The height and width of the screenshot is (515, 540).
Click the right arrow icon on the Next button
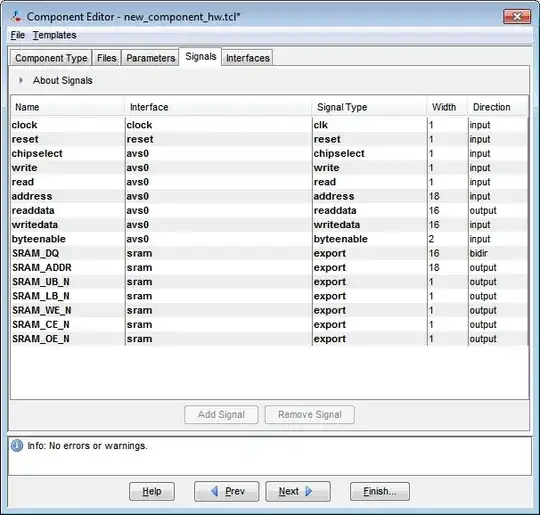pyautogui.click(x=309, y=491)
